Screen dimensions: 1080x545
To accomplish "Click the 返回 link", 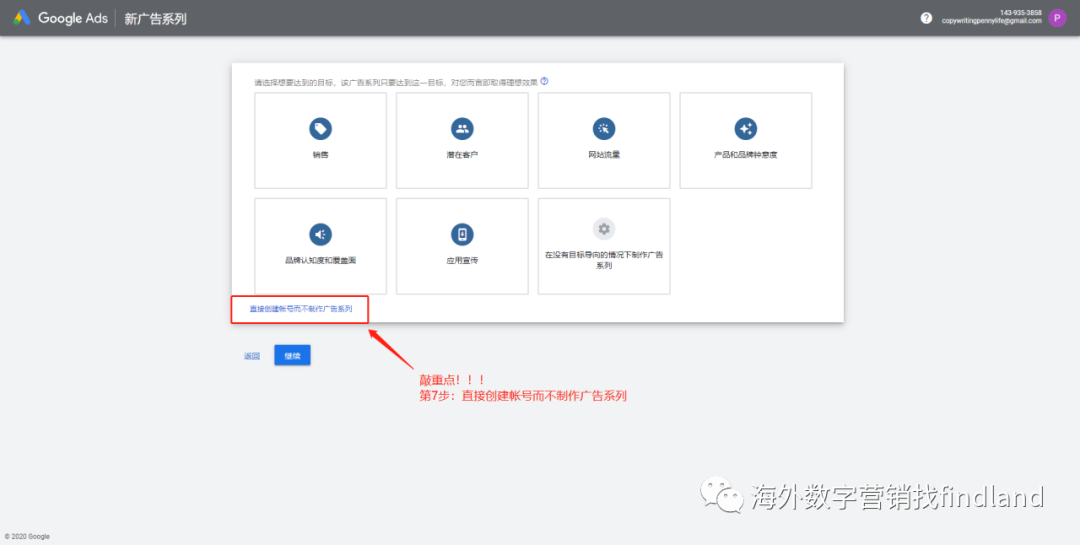I will click(252, 356).
